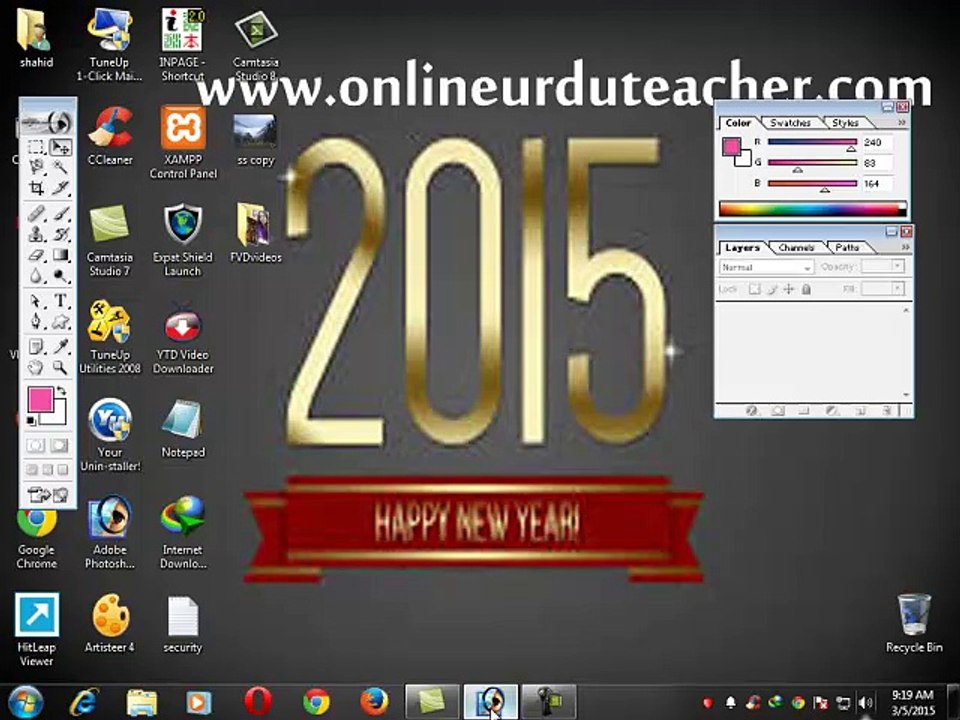Screen dimensions: 960x720
Task: Switch to Full Screen Mode with Menu Bar
Action: (x=47, y=470)
